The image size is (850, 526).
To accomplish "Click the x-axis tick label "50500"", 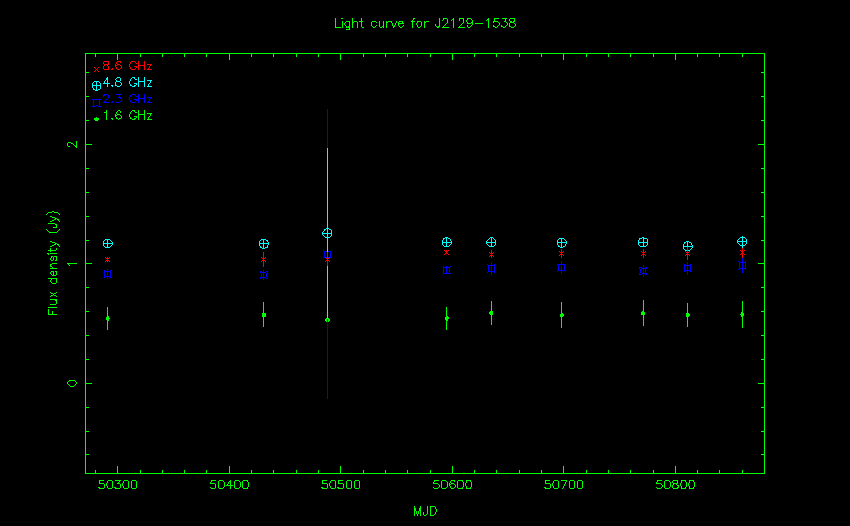I will click(340, 485).
